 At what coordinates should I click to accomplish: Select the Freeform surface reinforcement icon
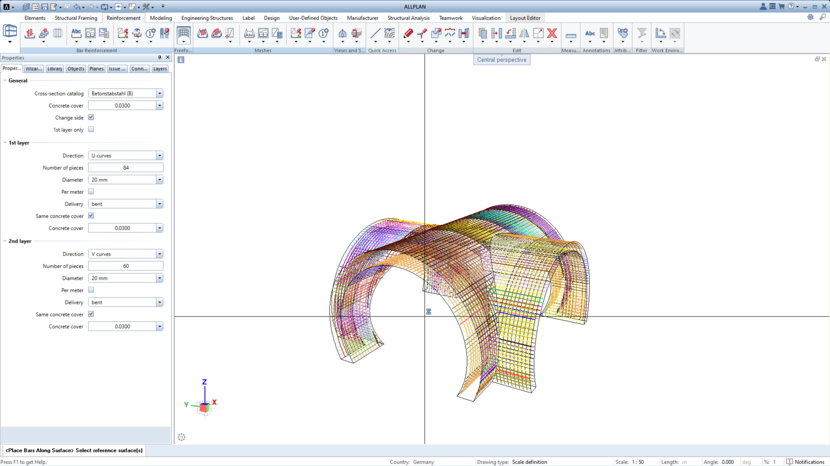pos(184,34)
